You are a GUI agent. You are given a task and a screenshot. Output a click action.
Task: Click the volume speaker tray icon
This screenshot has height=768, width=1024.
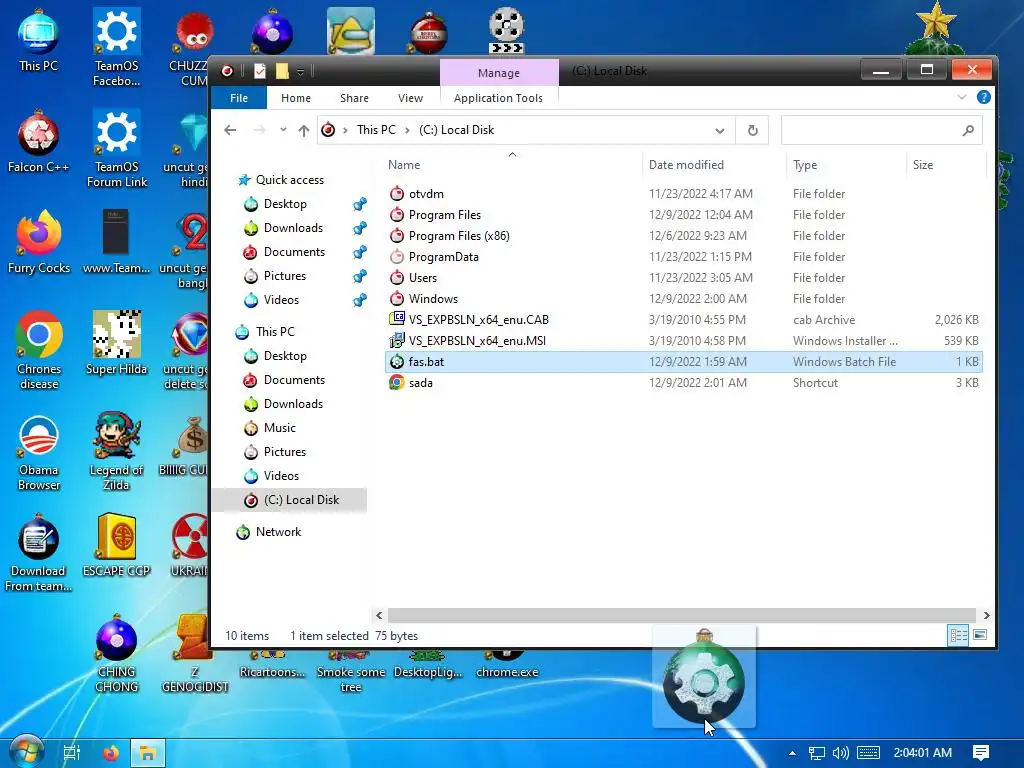(x=840, y=753)
